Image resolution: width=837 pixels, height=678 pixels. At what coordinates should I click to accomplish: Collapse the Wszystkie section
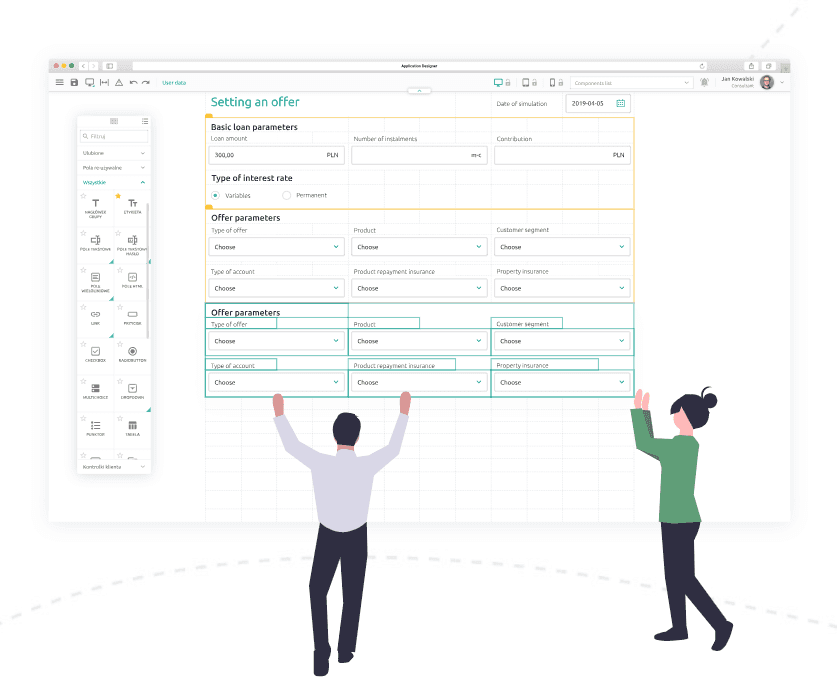pyautogui.click(x=114, y=183)
